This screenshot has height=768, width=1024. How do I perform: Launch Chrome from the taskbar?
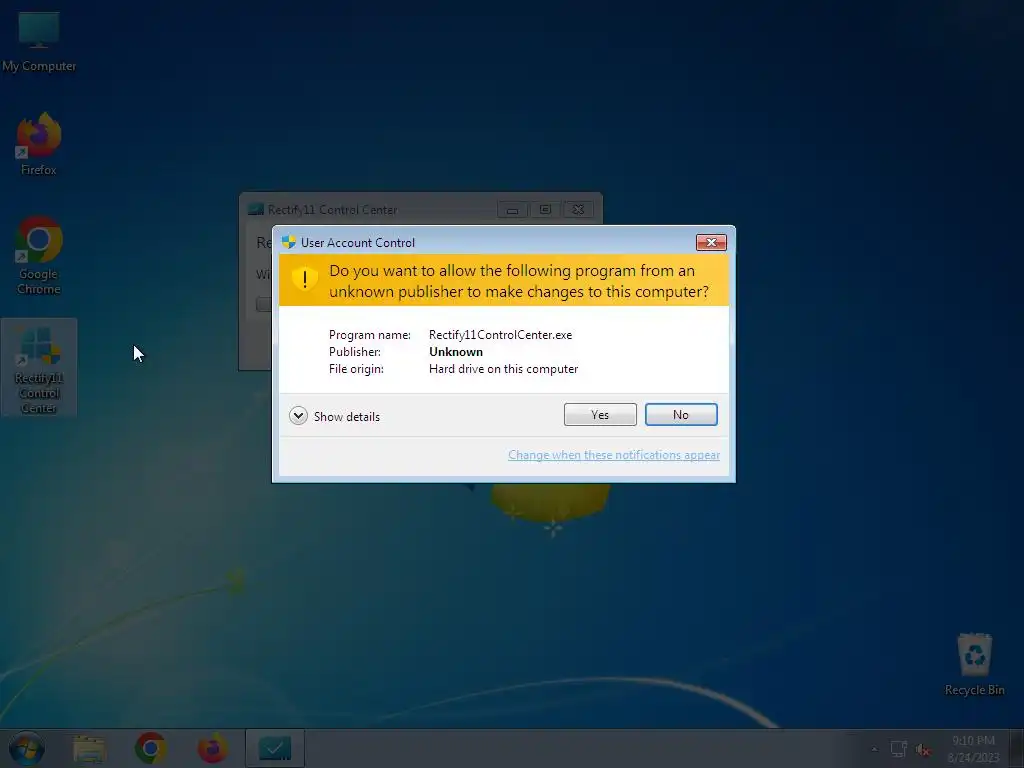tap(151, 748)
